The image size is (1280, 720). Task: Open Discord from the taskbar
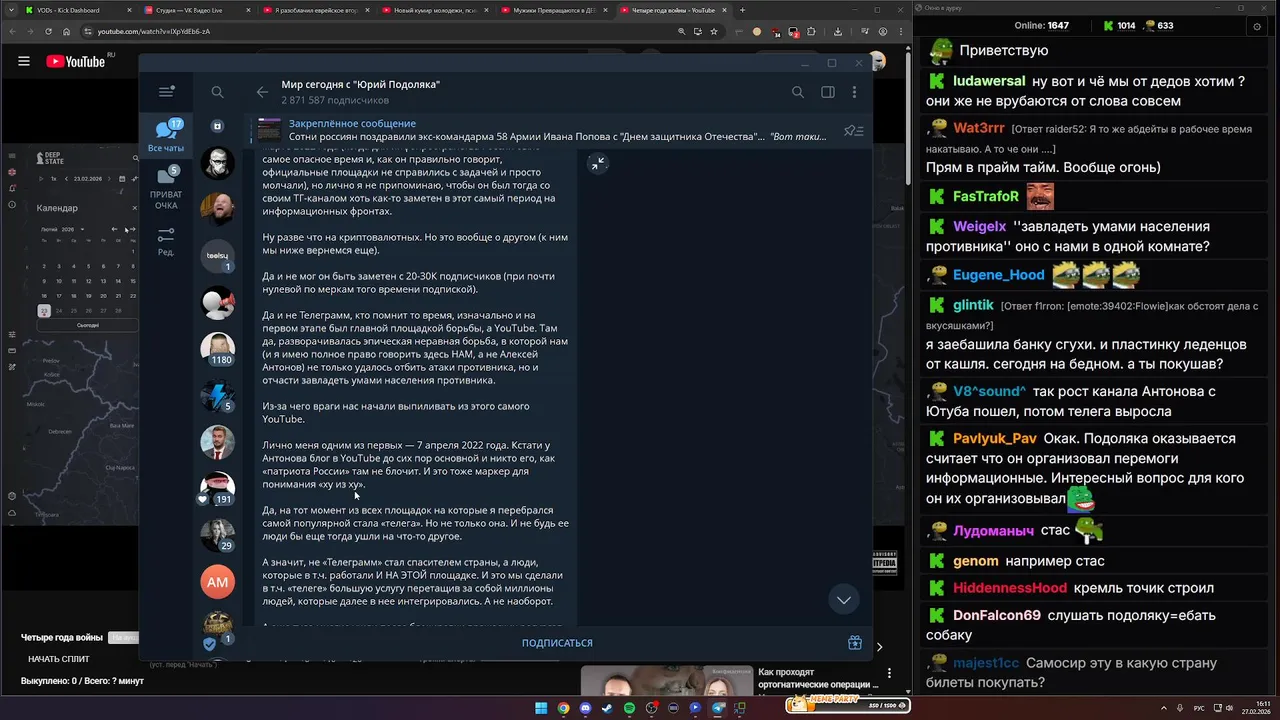(x=585, y=708)
